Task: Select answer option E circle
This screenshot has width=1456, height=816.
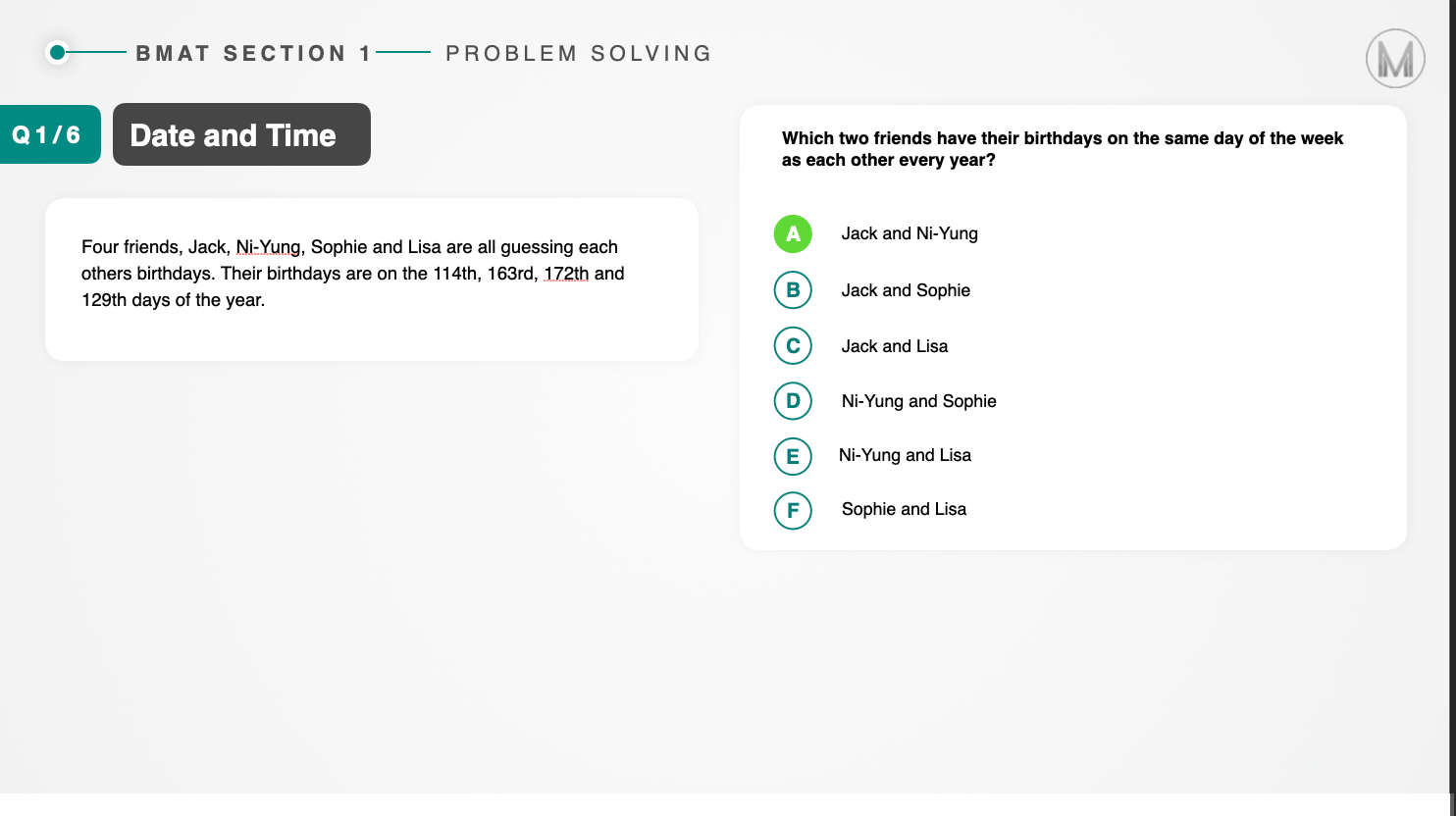Action: click(x=793, y=456)
